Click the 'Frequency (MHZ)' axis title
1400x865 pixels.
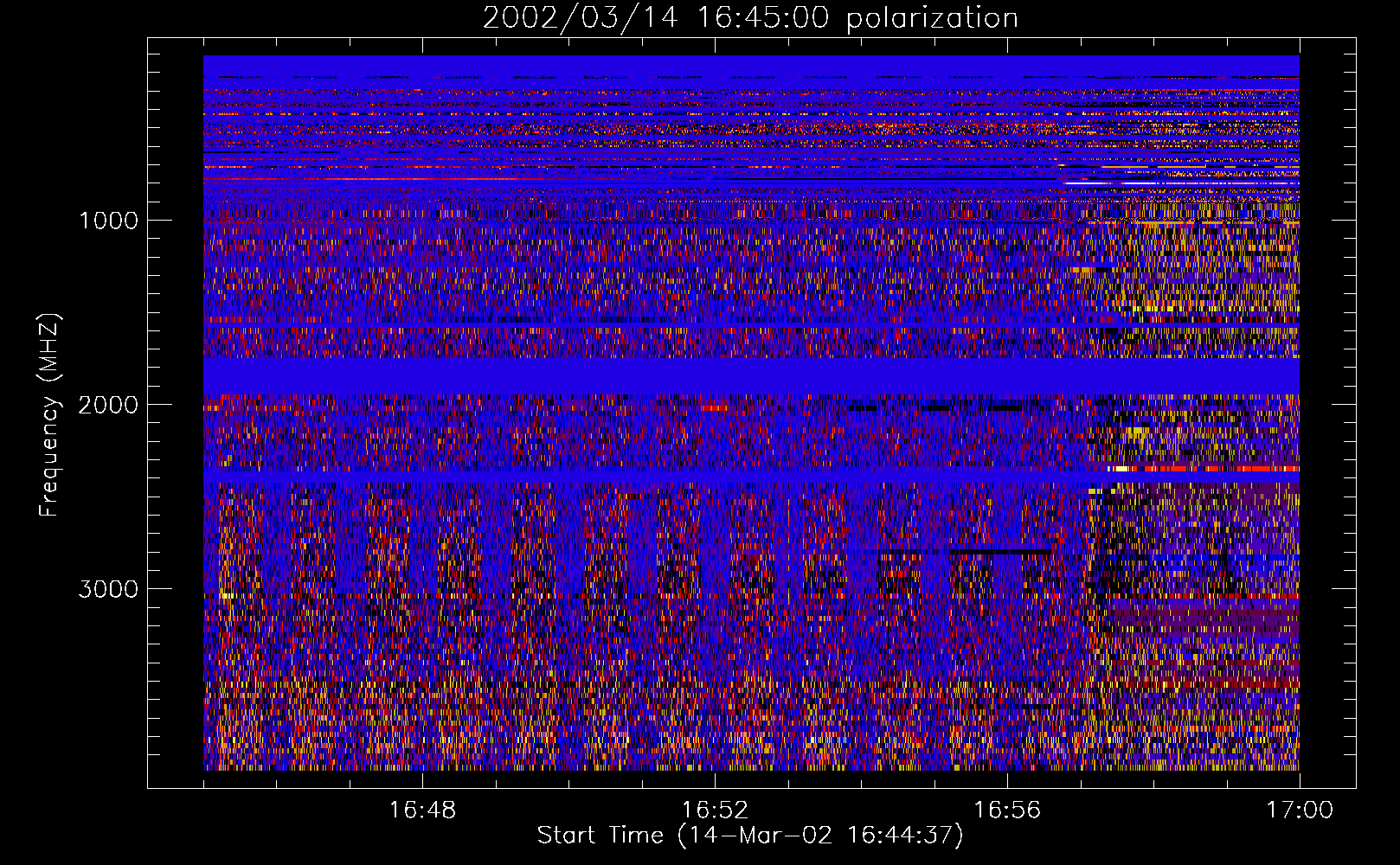50,415
